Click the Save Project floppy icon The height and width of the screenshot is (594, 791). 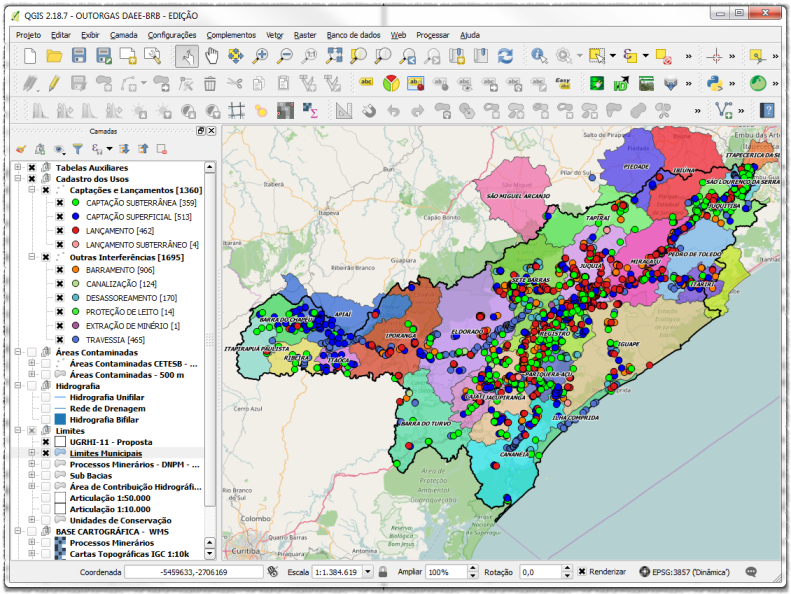80,56
